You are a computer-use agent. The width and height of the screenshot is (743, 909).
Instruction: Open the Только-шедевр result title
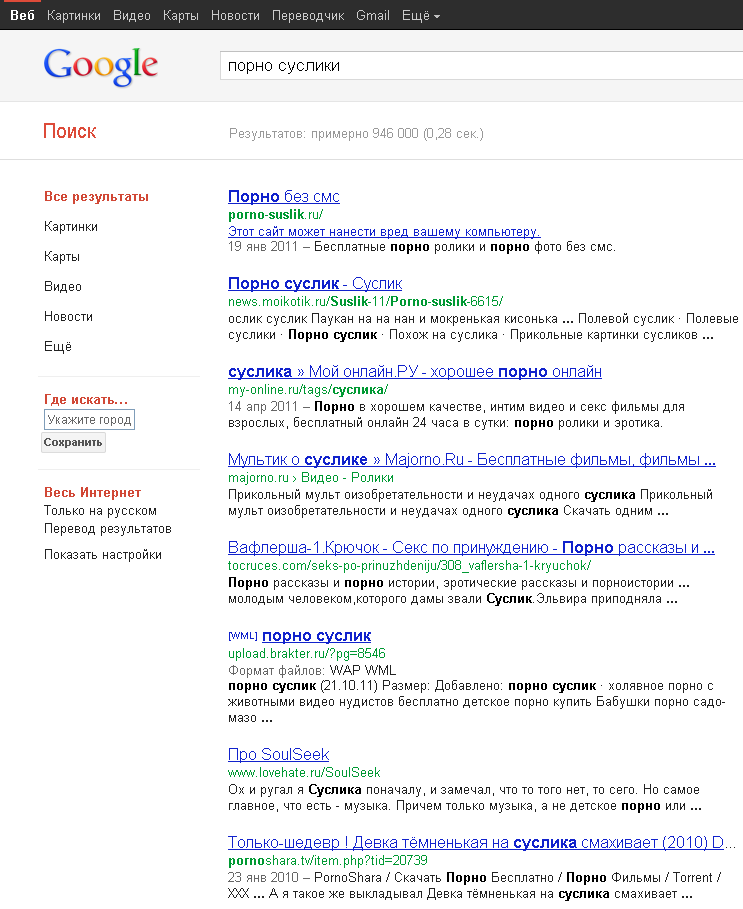pyautogui.click(x=480, y=842)
